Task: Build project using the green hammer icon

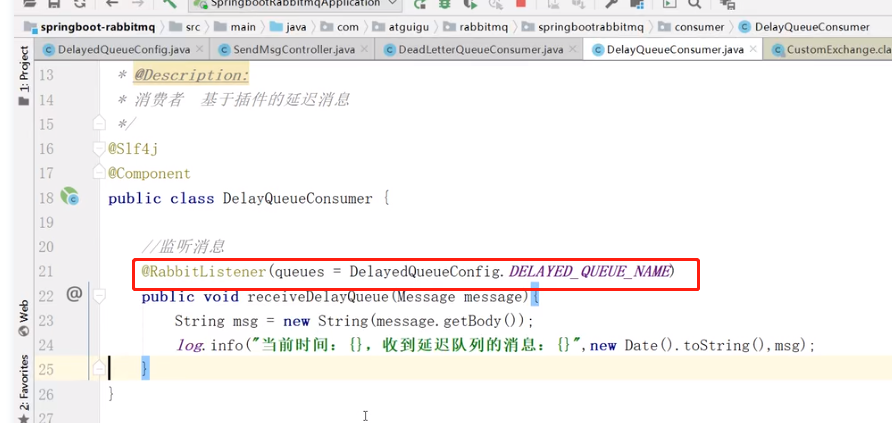Action: point(169,3)
